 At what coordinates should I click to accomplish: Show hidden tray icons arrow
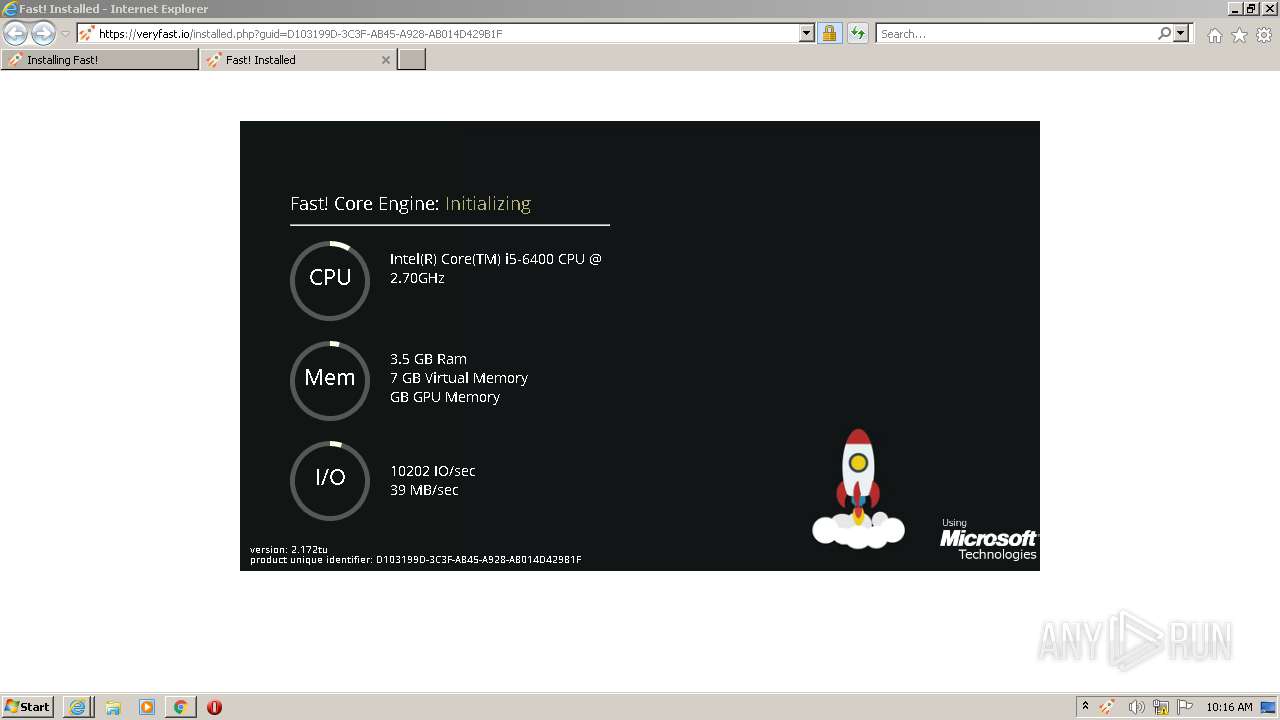click(1085, 707)
